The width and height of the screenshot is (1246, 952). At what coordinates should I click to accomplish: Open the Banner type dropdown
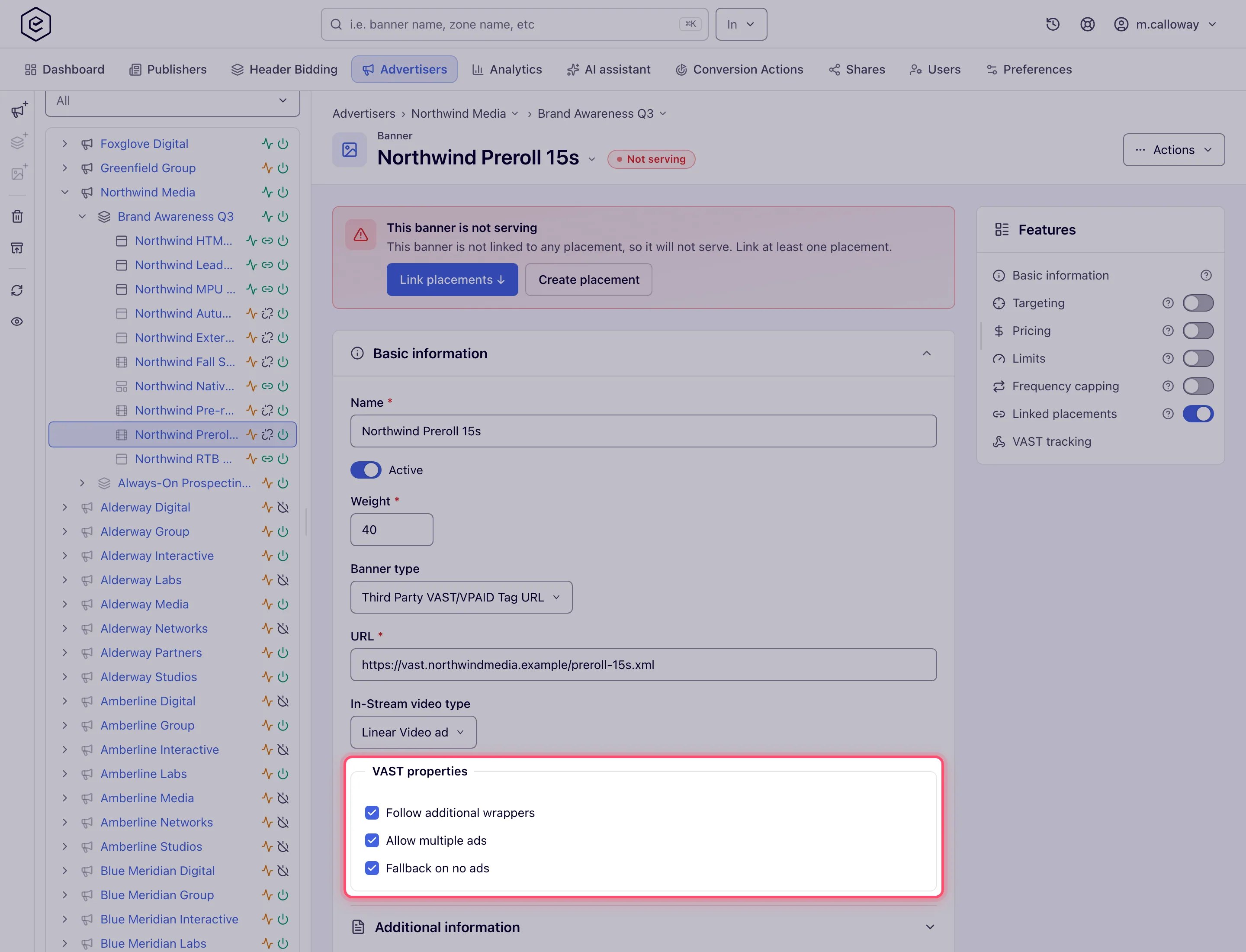(461, 597)
